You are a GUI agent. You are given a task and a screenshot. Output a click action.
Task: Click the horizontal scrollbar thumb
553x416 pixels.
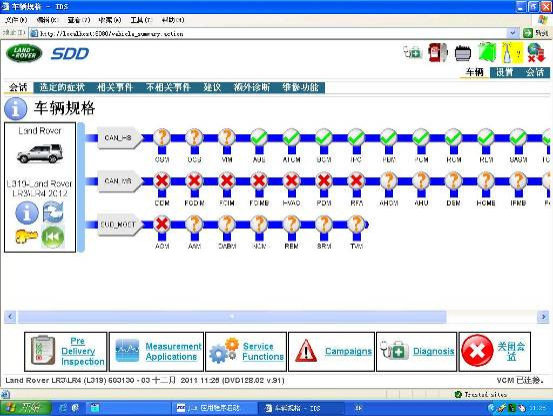(232, 317)
